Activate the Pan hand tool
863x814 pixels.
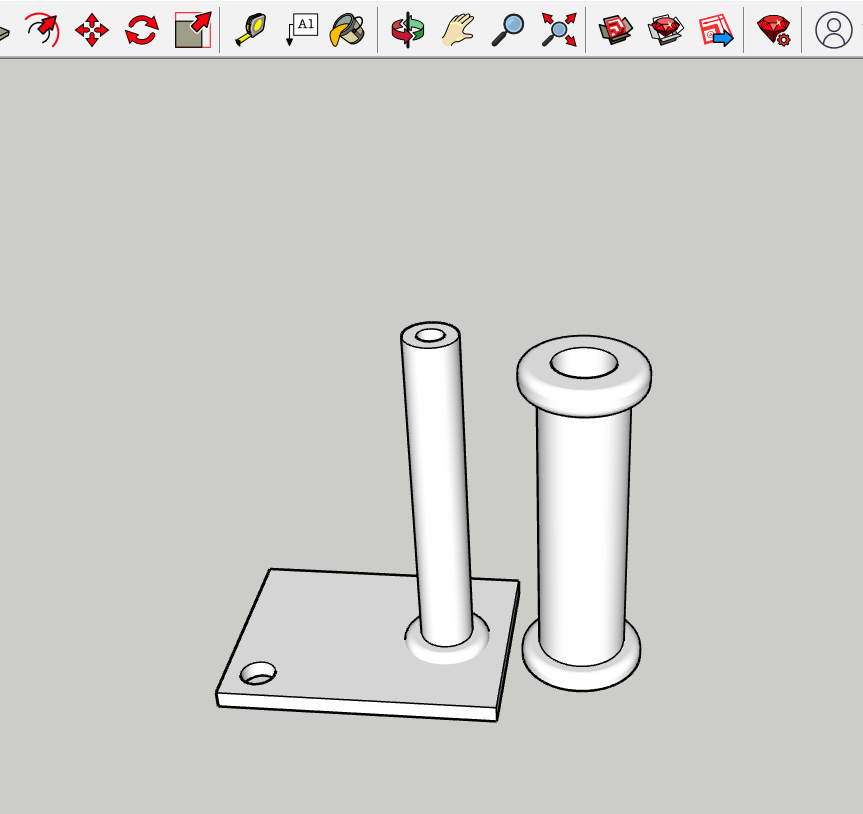[x=458, y=30]
